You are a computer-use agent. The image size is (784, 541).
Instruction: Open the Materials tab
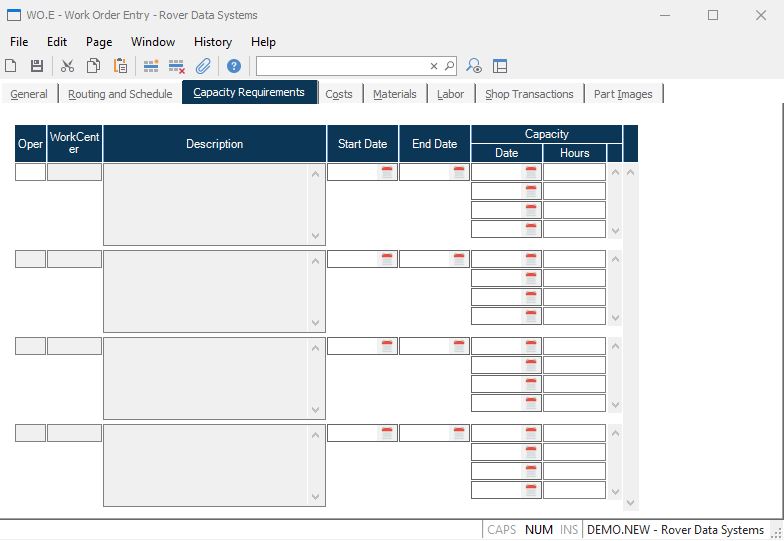pyautogui.click(x=394, y=94)
